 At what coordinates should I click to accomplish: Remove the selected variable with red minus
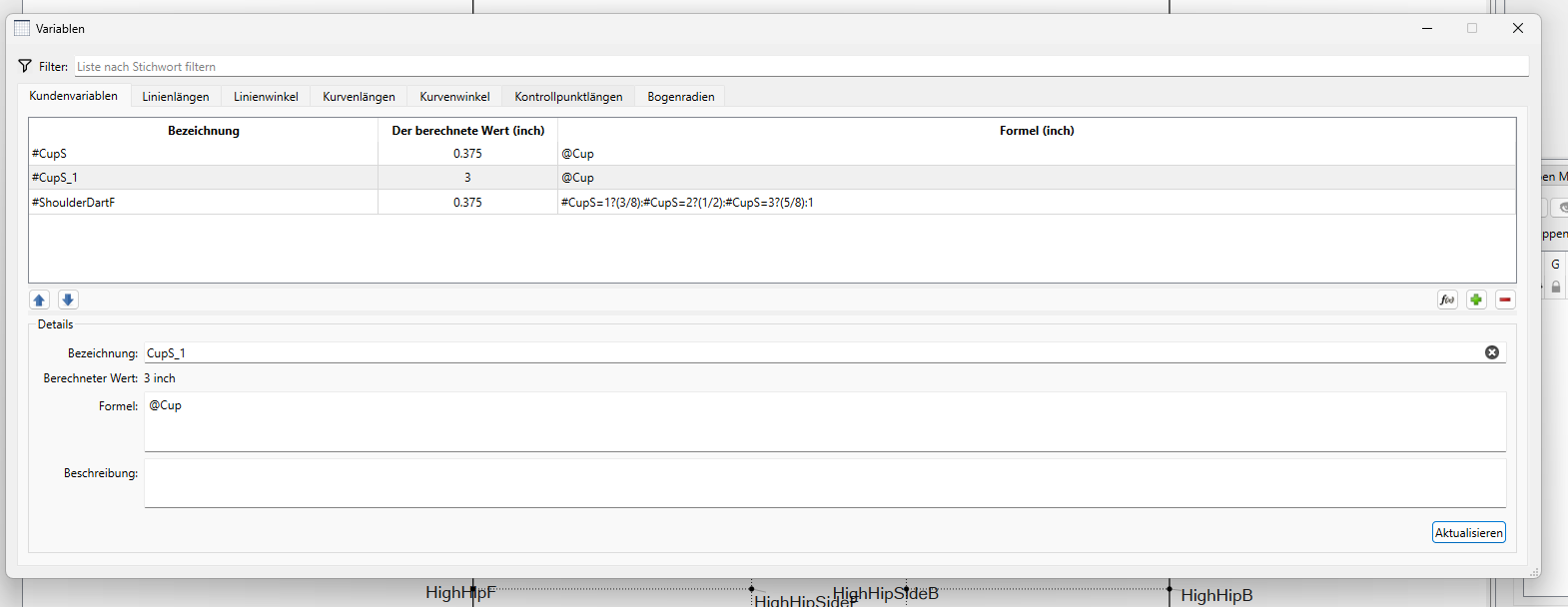pos(1505,300)
